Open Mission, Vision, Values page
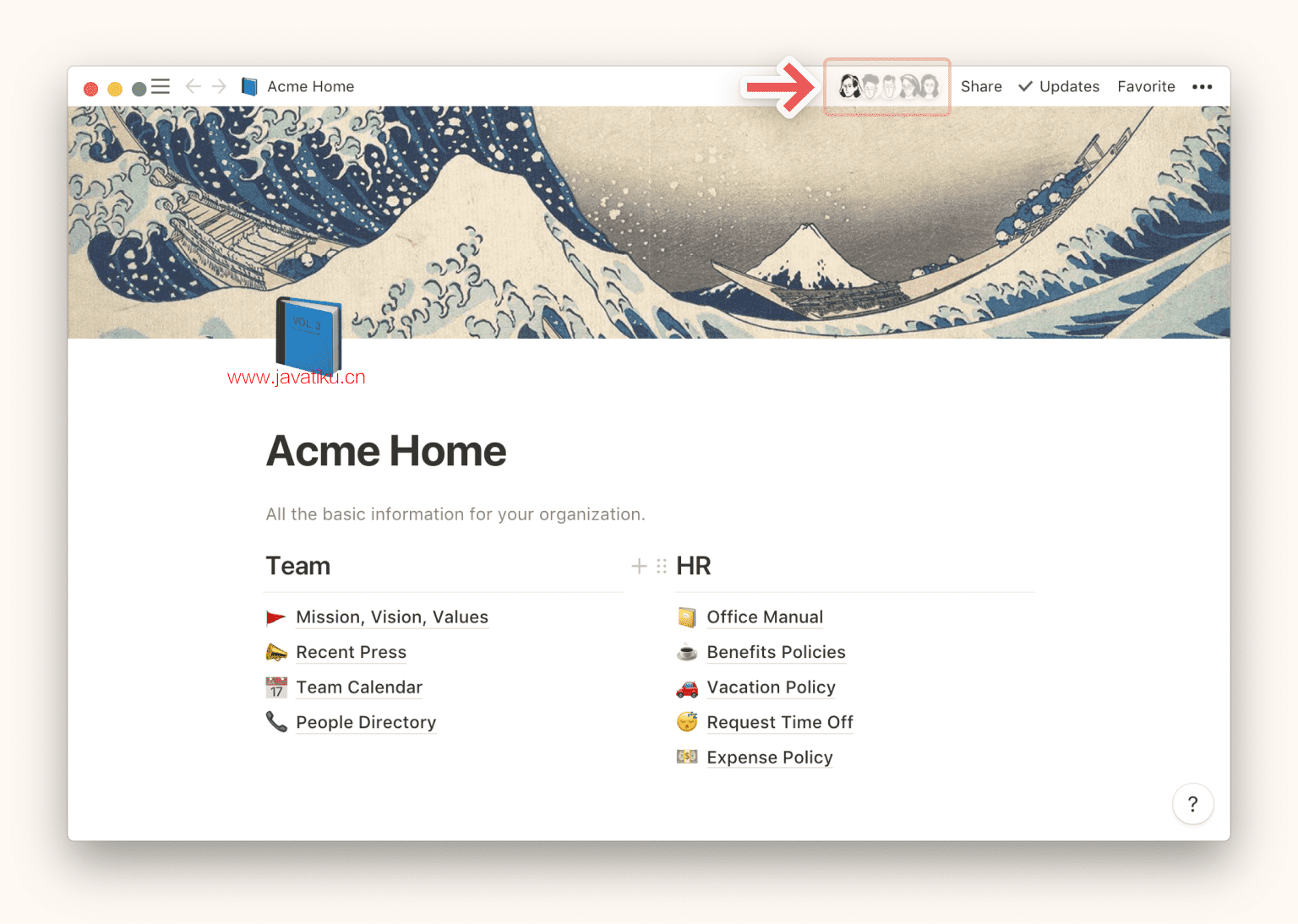1298x924 pixels. click(392, 617)
